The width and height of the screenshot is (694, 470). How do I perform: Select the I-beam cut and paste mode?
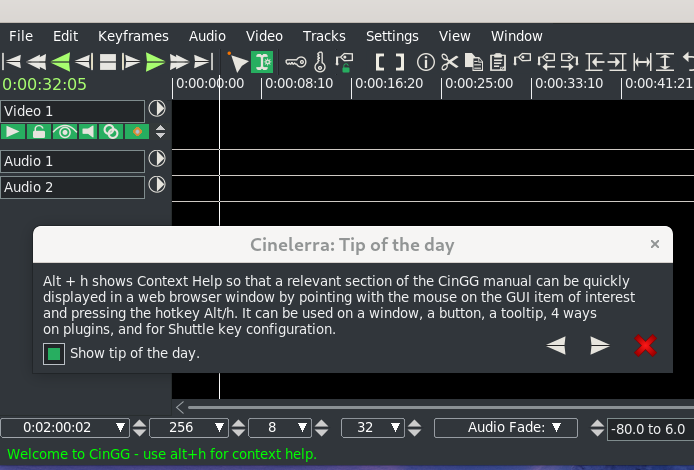click(x=263, y=62)
